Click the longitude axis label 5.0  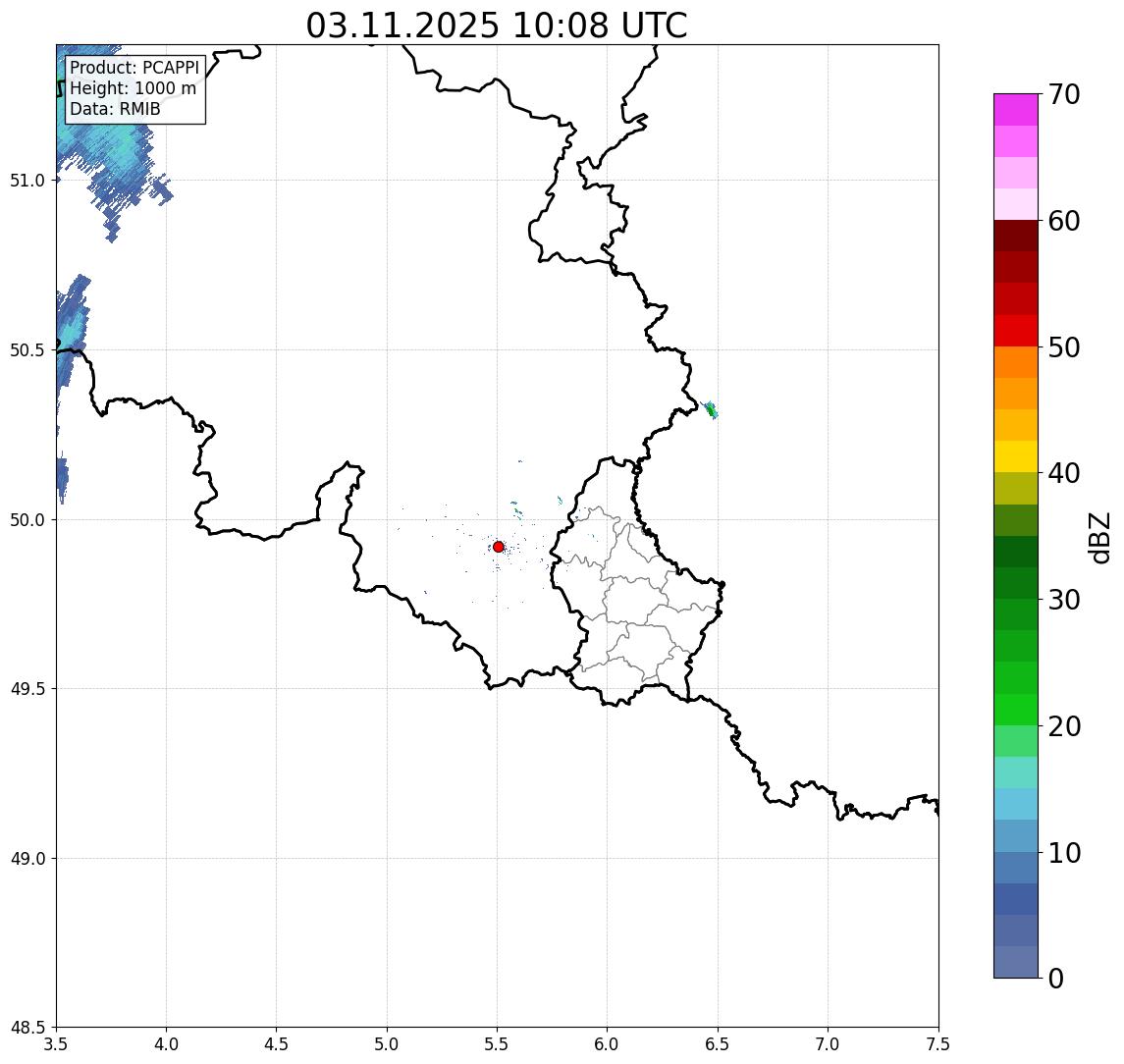[387, 1044]
